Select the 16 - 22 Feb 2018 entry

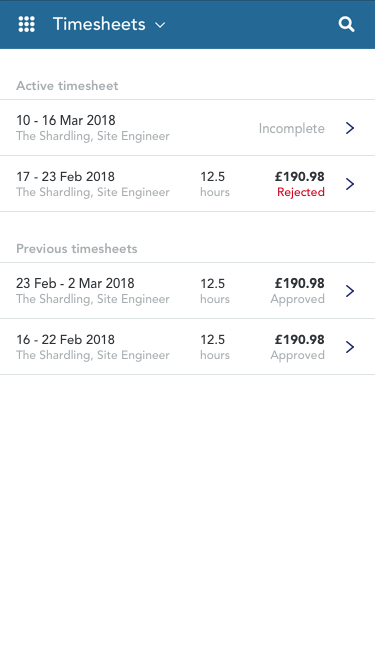tap(188, 347)
